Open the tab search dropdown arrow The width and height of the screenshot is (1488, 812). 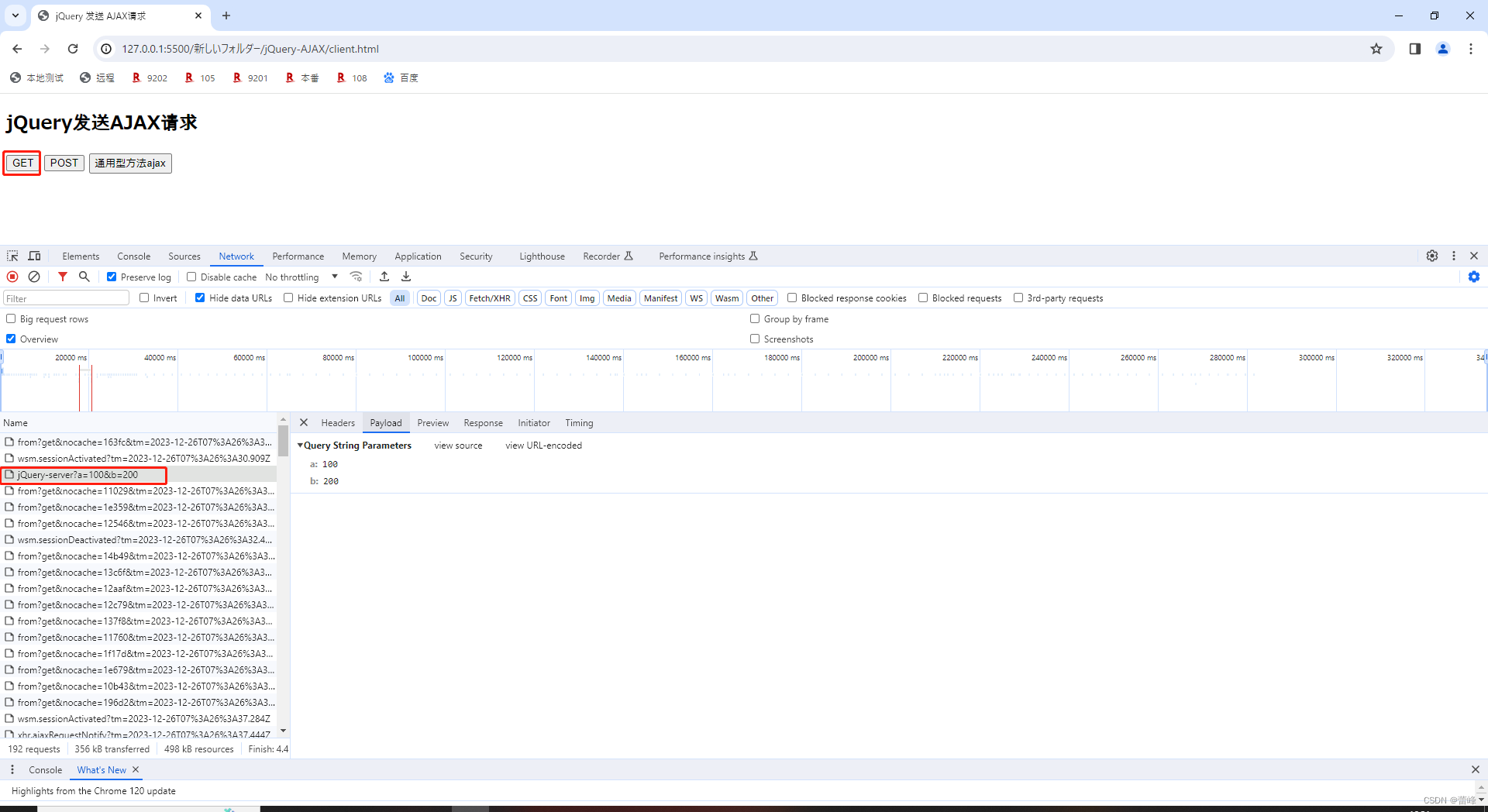tap(15, 15)
